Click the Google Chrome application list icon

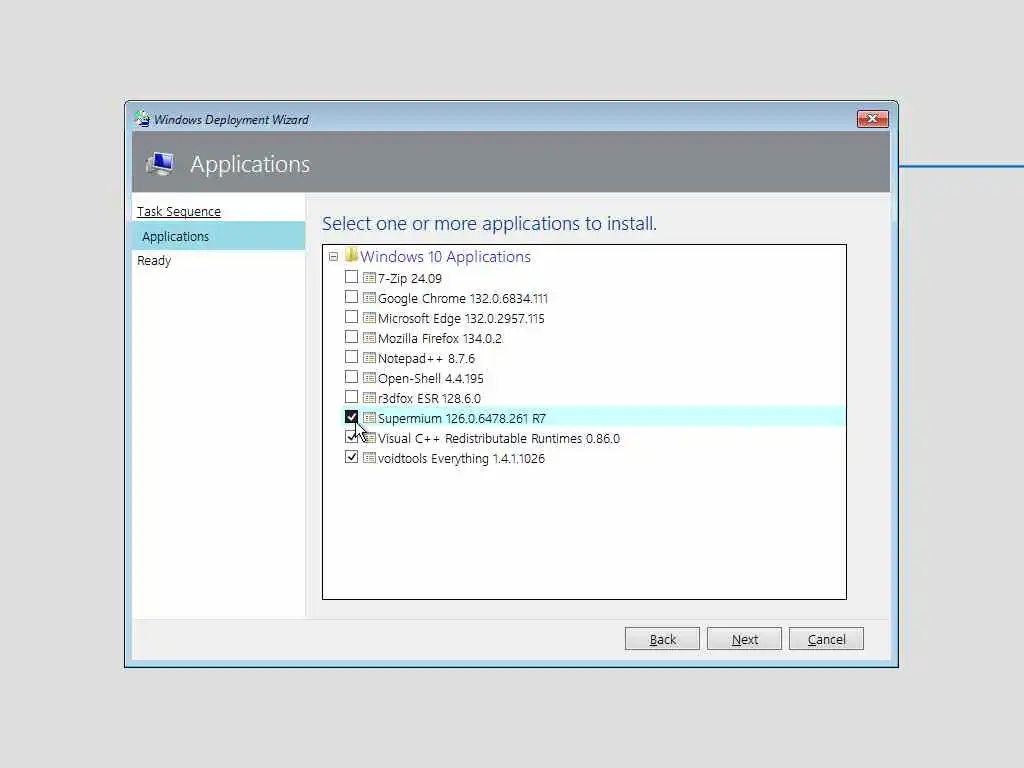tap(369, 298)
